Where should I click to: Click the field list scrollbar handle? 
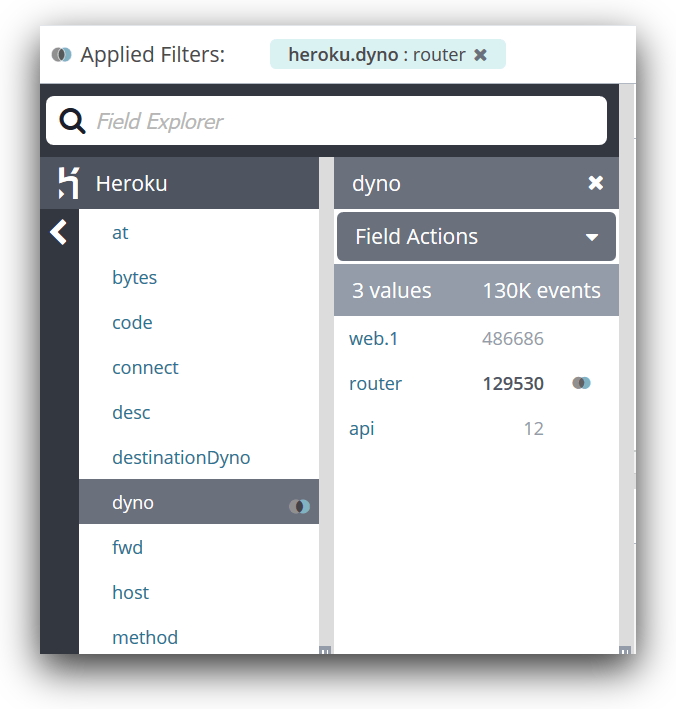(325, 650)
